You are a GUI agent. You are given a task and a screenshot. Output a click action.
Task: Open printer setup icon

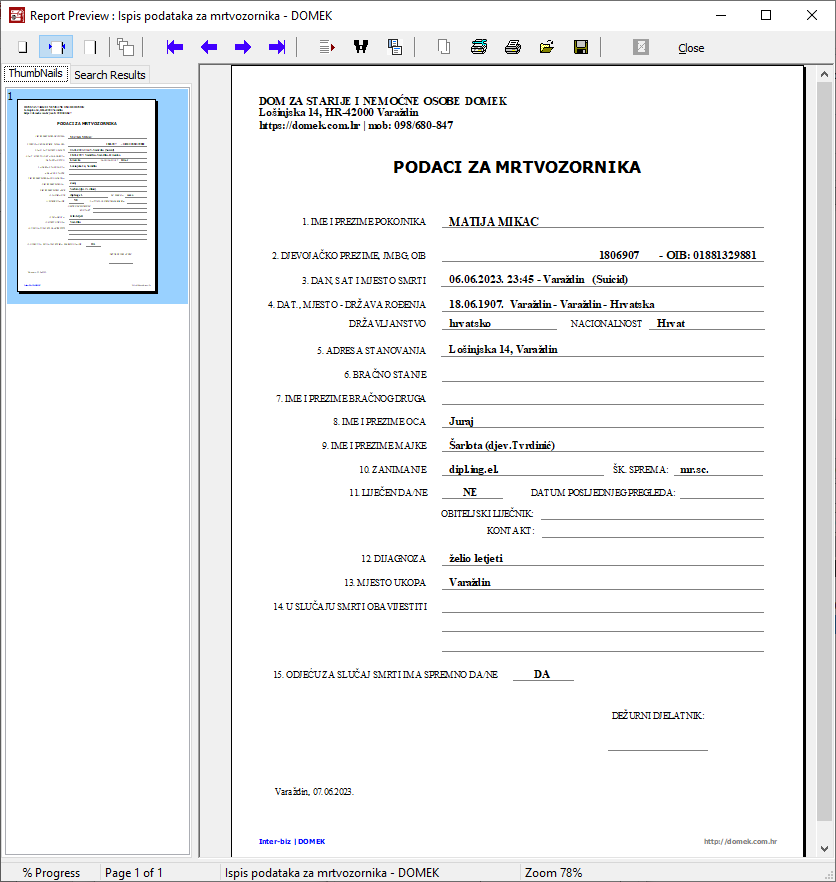(479, 47)
